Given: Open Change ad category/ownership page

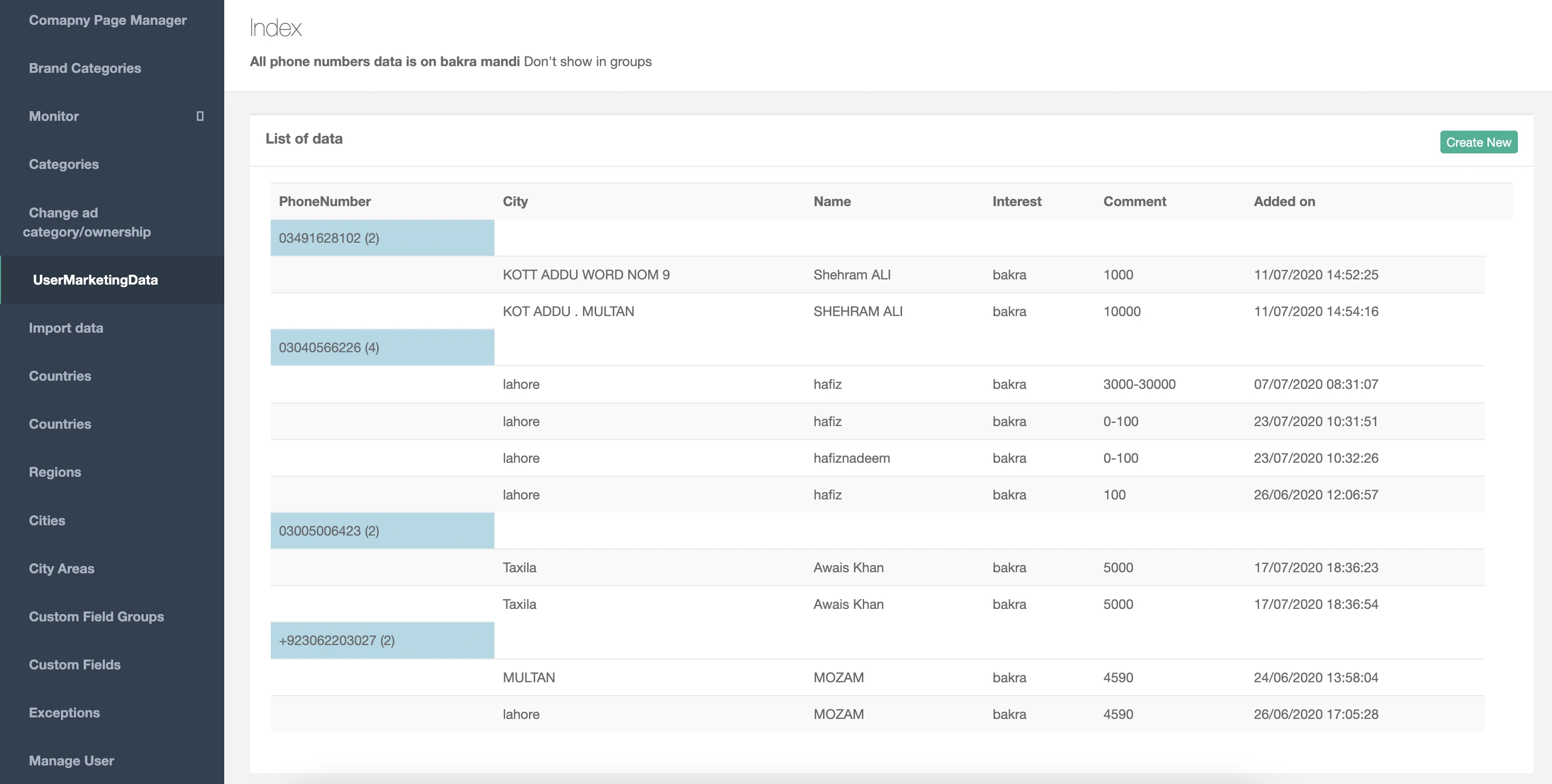Looking at the screenshot, I should pos(87,222).
